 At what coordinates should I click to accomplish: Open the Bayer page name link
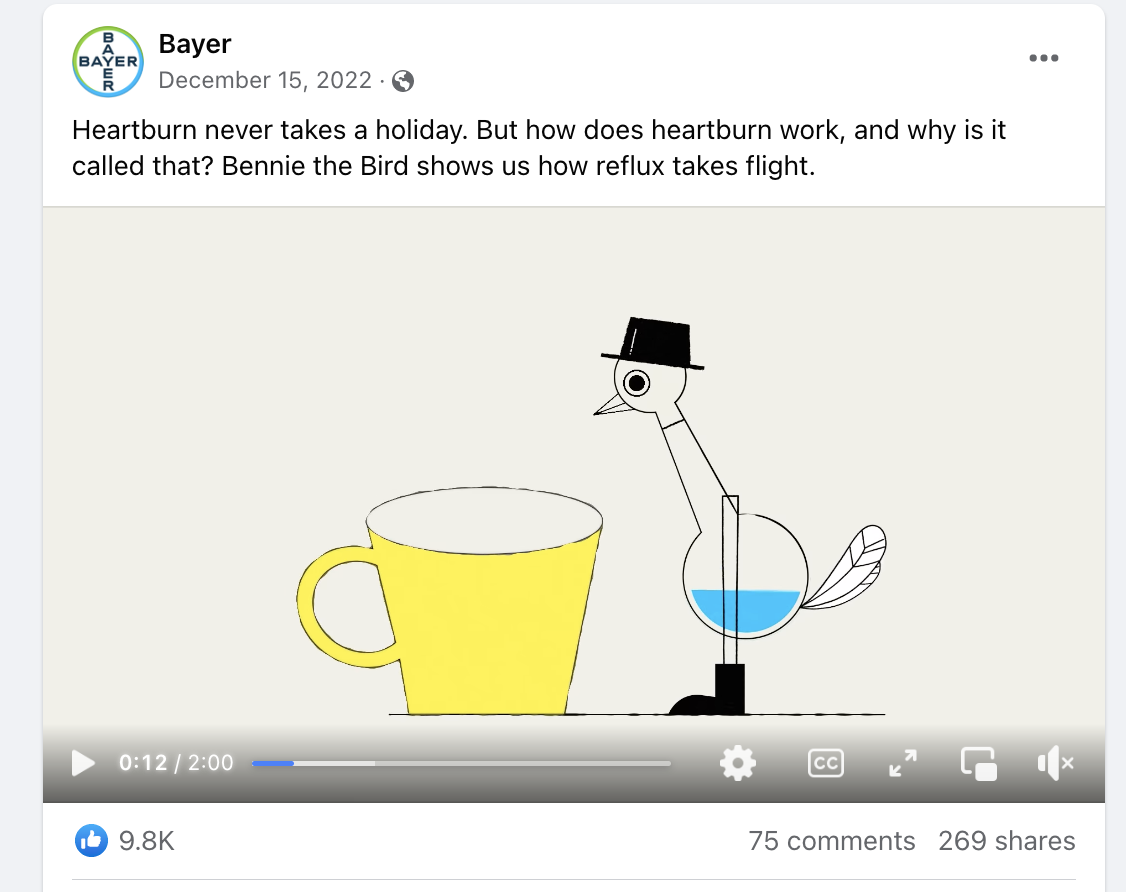[x=195, y=44]
